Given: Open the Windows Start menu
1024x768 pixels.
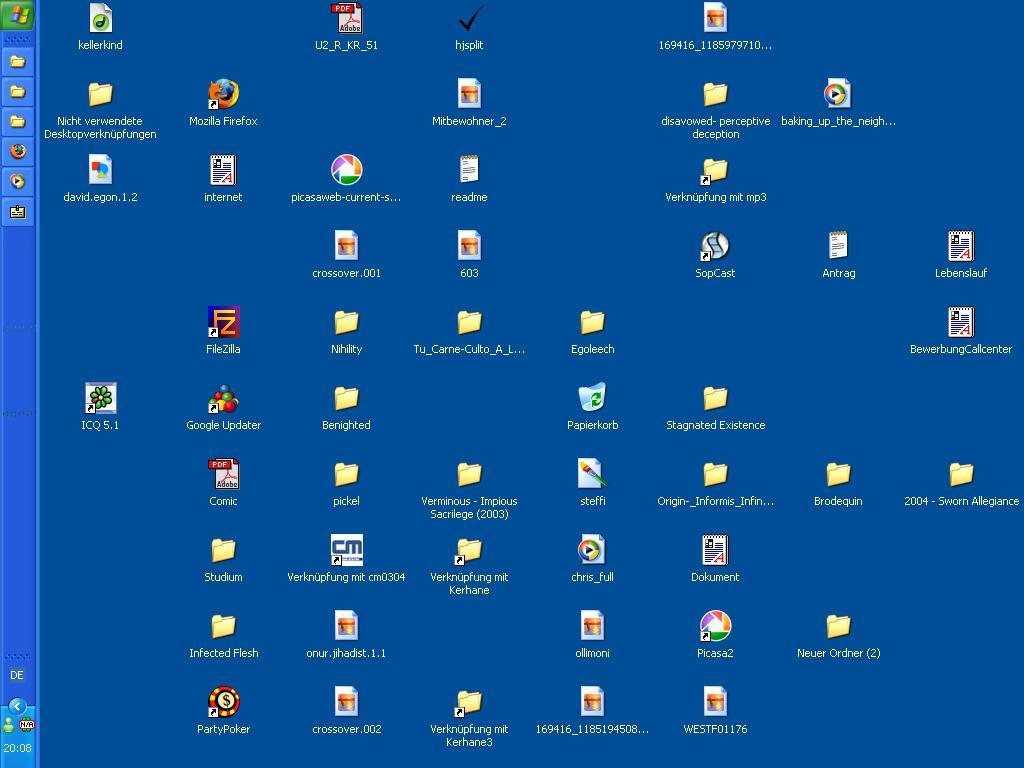Looking at the screenshot, I should click(x=18, y=15).
